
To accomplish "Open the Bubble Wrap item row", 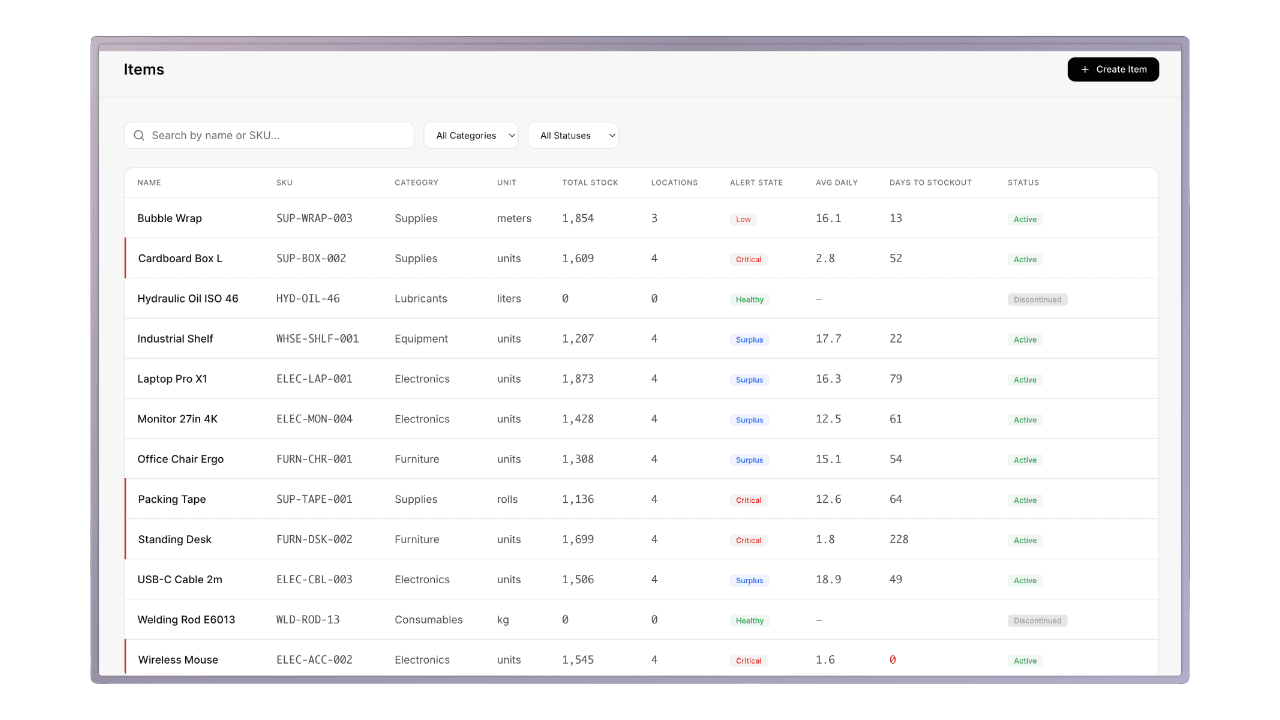I will (169, 218).
